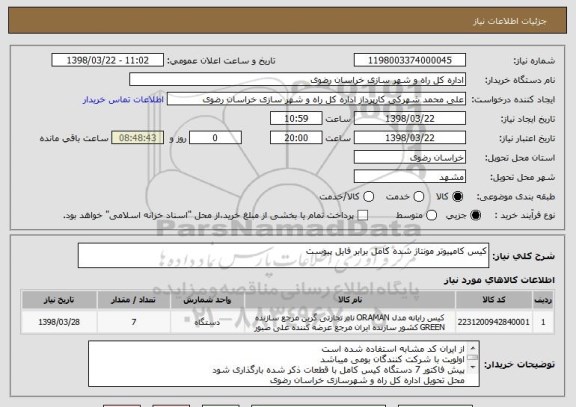Click the دستگاه unit cell
The image size is (576, 407).
click(207, 322)
